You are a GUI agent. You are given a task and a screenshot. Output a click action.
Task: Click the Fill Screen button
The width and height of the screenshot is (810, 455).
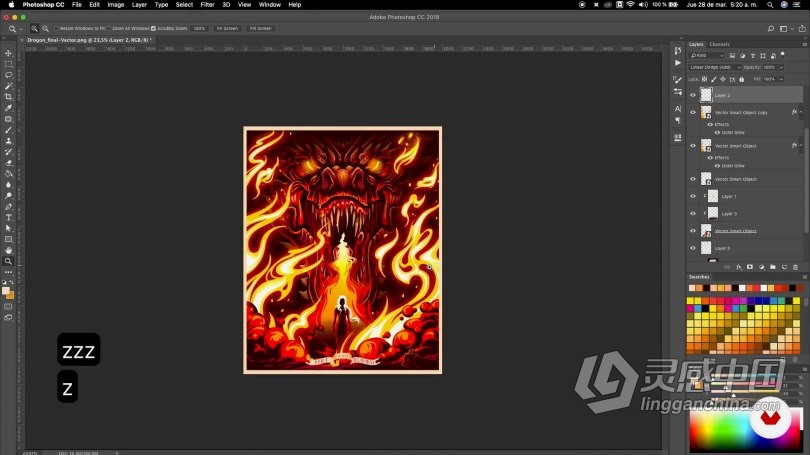260,28
